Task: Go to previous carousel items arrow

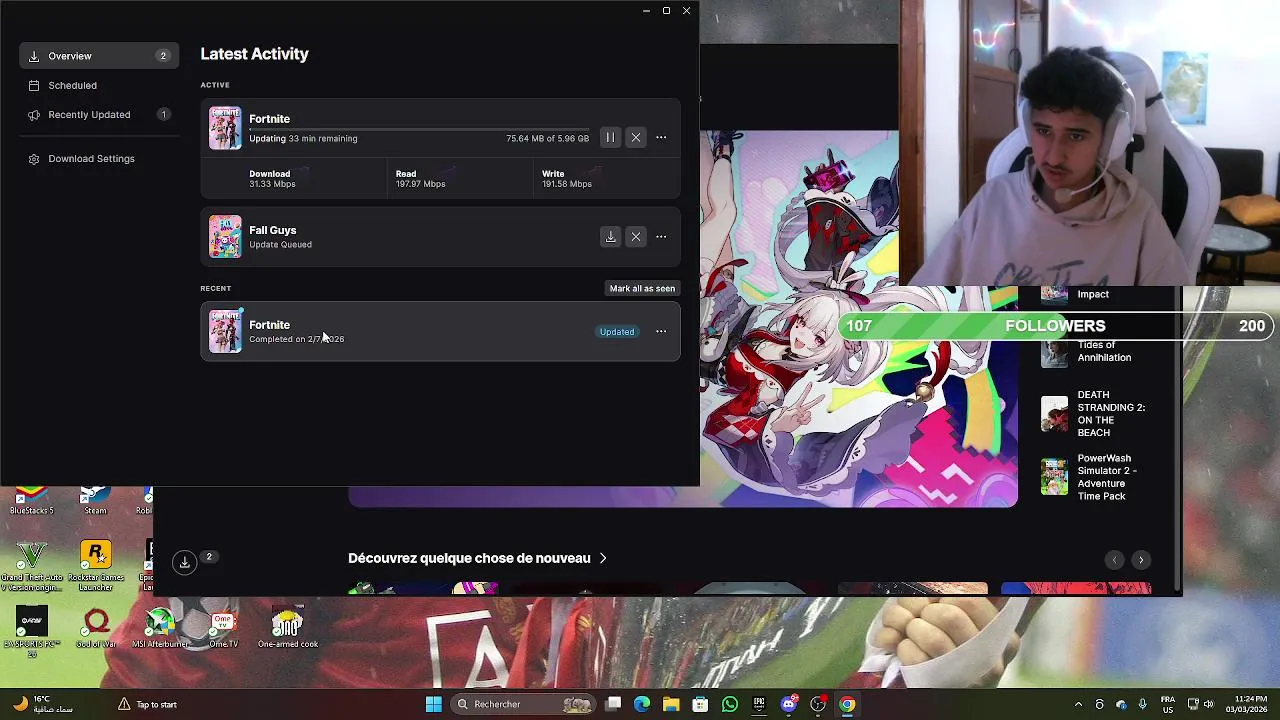Action: (x=1115, y=560)
